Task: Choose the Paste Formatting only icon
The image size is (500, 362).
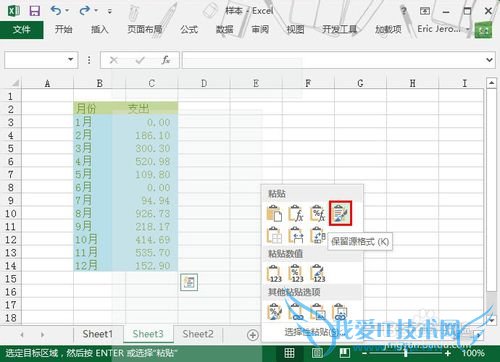Action: [274, 312]
